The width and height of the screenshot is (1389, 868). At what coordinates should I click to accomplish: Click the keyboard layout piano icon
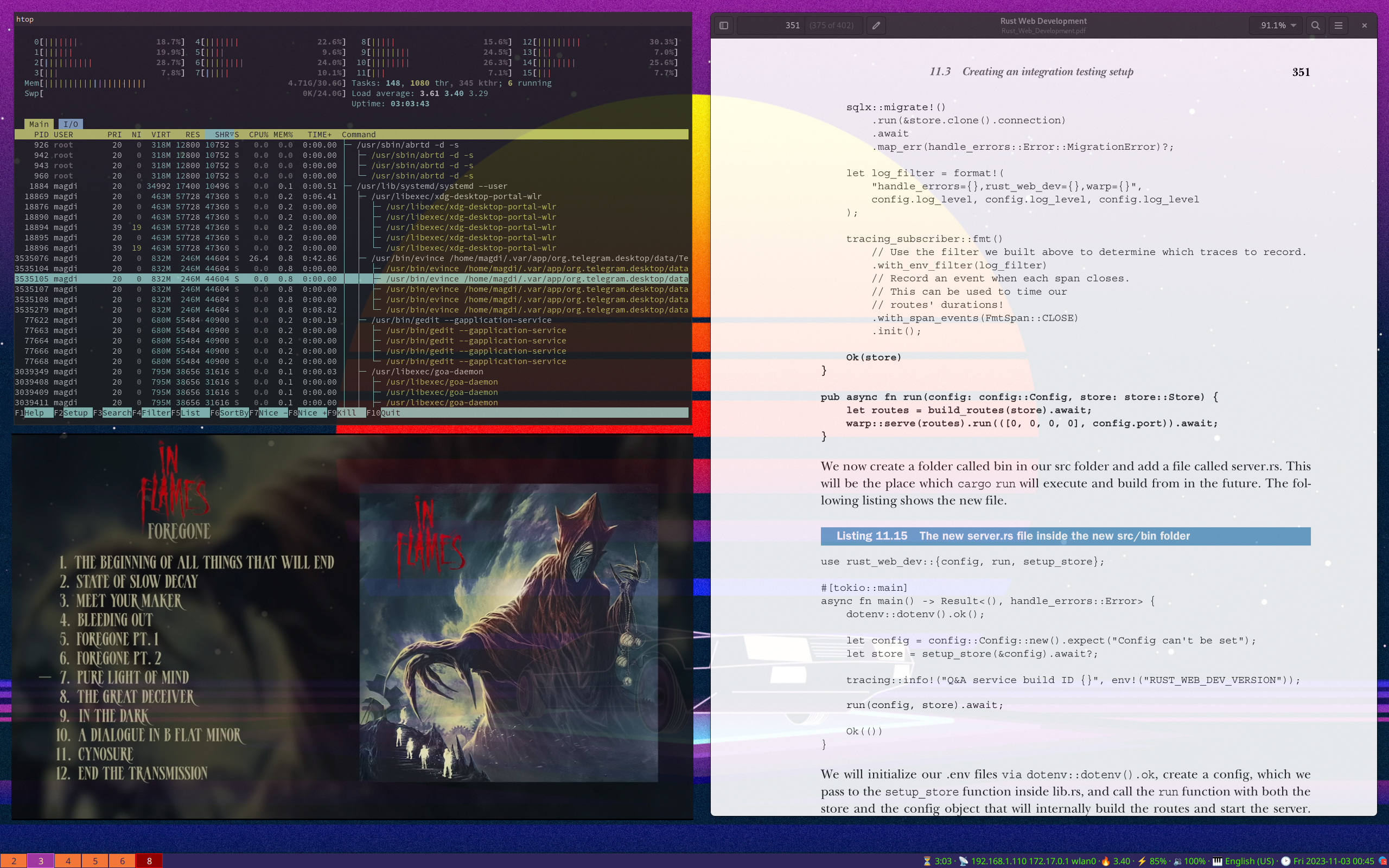pyautogui.click(x=1217, y=861)
